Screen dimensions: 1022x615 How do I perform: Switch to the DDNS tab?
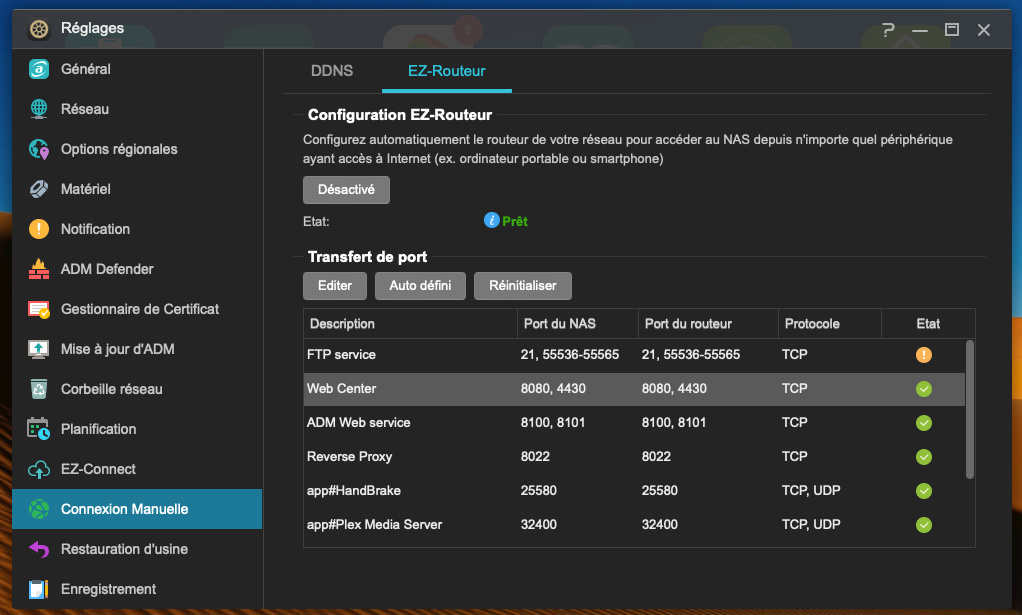(332, 71)
